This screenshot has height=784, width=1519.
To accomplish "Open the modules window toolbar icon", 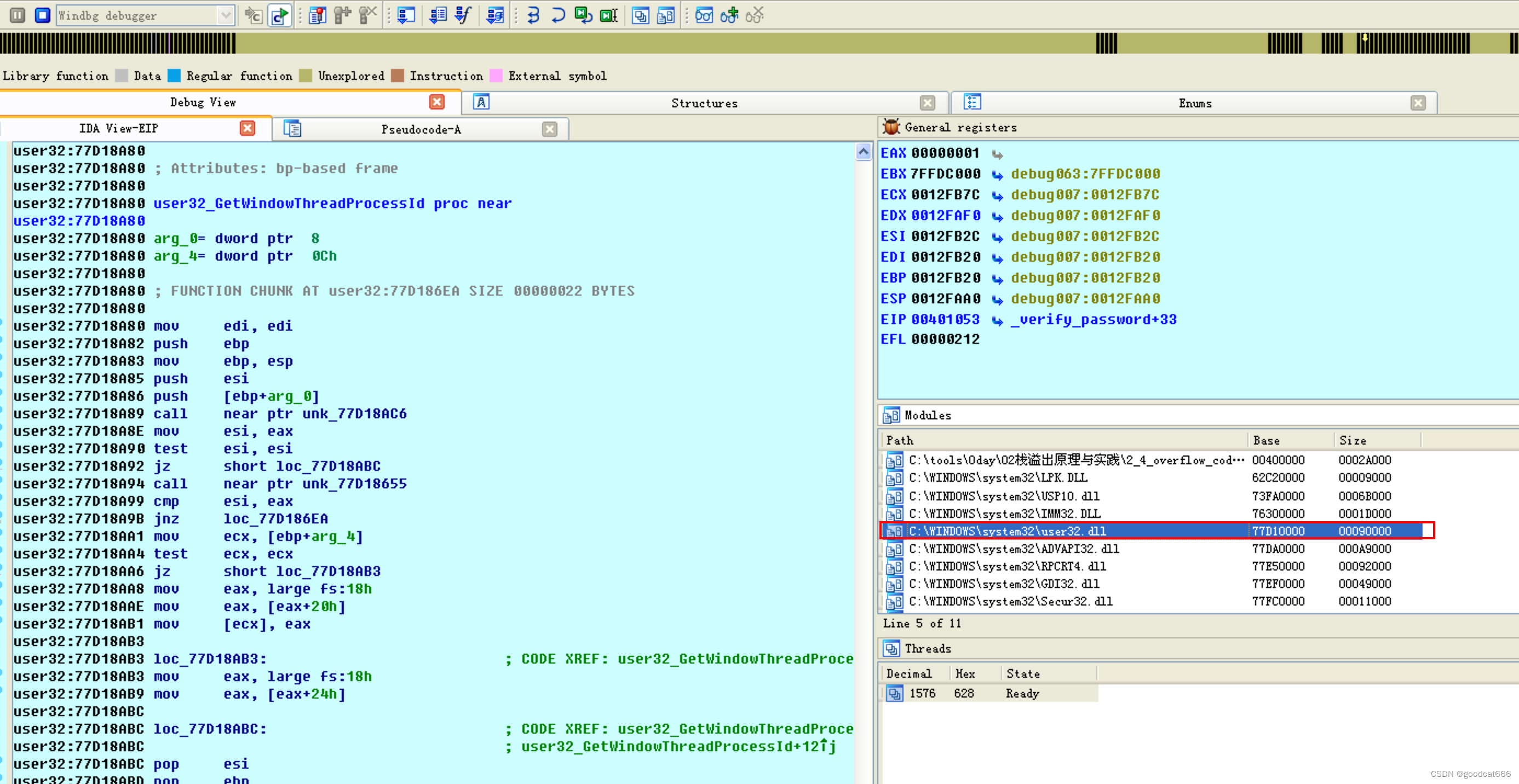I will pos(666,15).
